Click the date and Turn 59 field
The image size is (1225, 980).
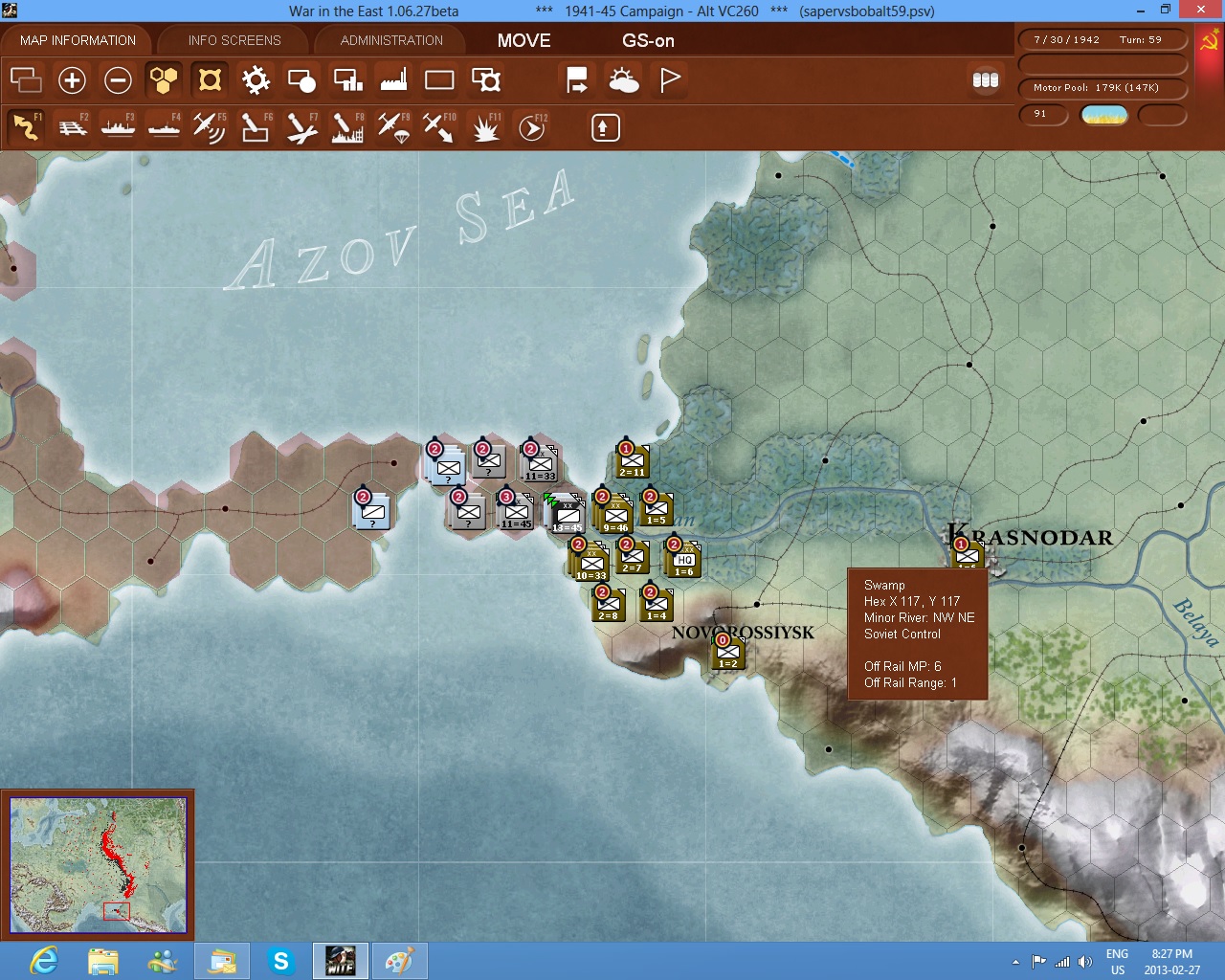(x=1102, y=39)
